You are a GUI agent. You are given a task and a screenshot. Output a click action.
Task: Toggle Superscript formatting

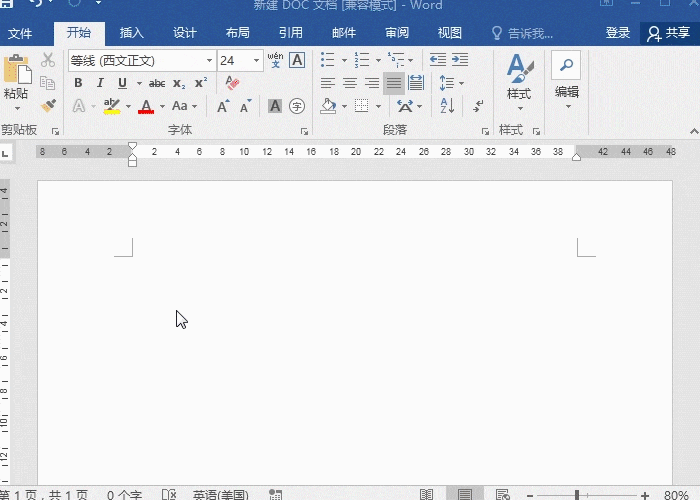[x=201, y=83]
